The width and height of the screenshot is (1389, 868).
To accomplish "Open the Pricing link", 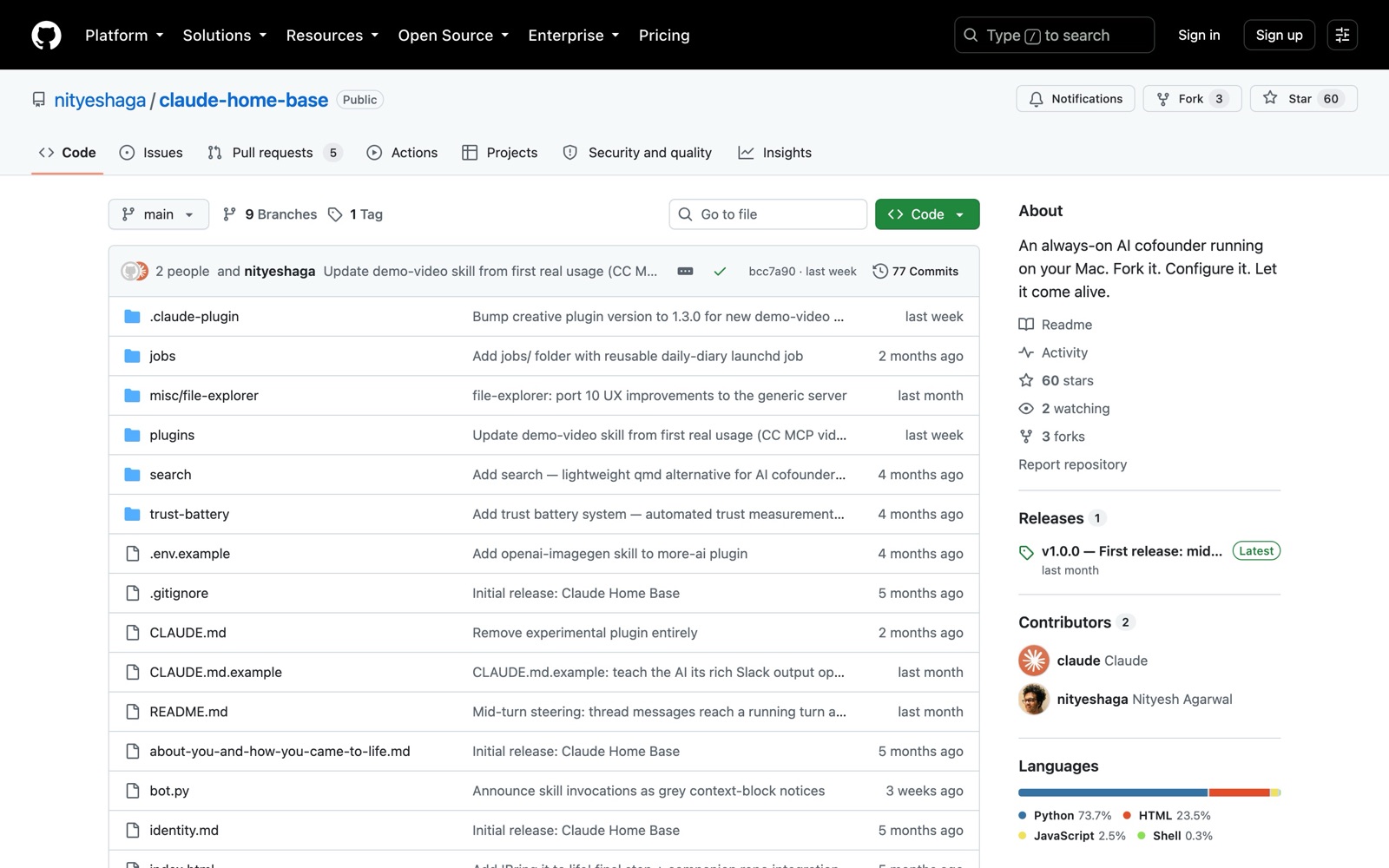I will tap(664, 35).
